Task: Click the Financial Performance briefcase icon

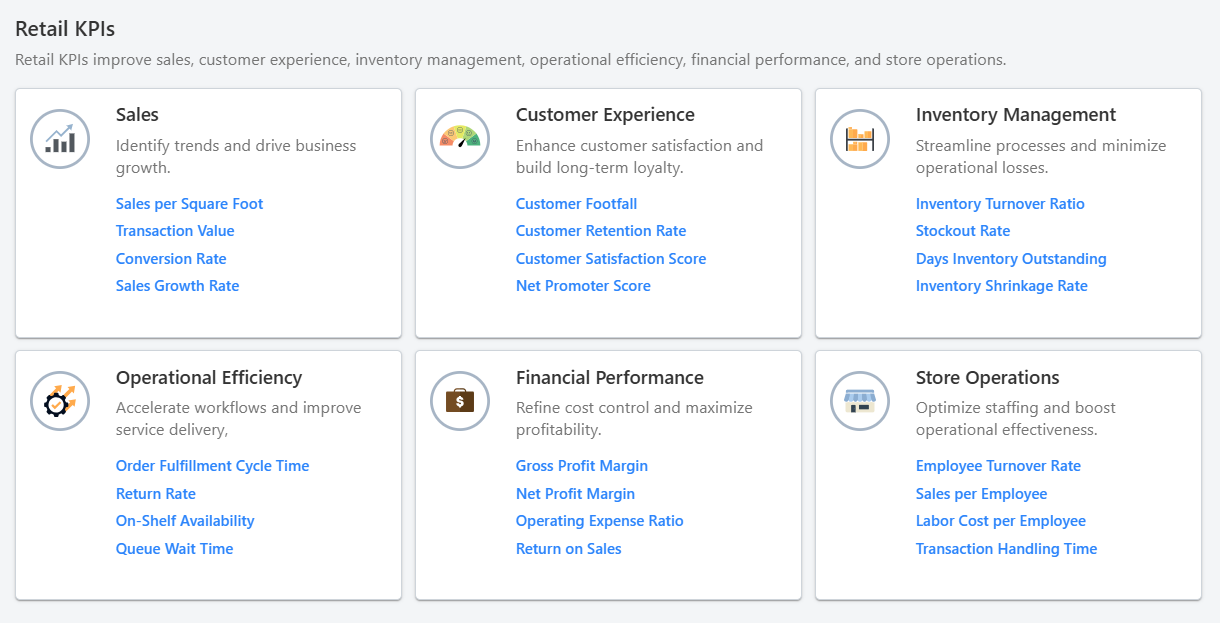Action: click(x=460, y=401)
